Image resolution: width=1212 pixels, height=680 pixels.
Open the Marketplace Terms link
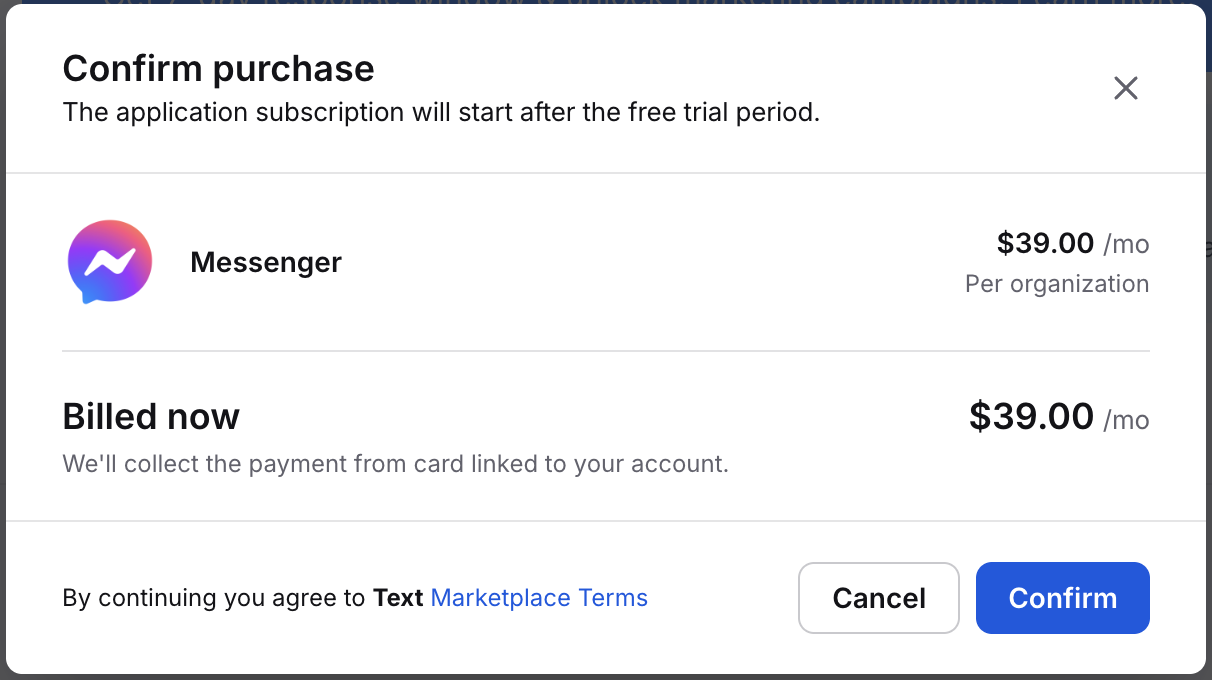point(539,598)
